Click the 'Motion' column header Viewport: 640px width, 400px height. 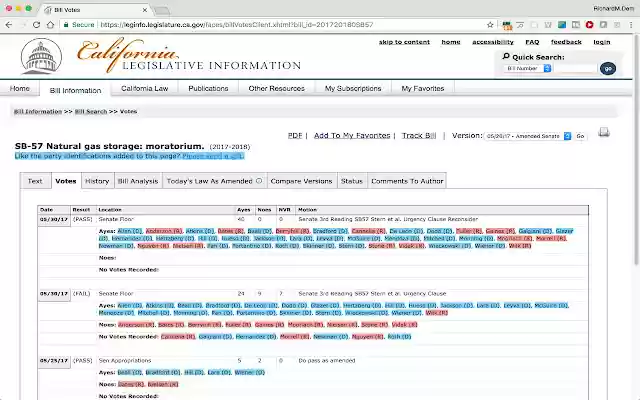tap(307, 210)
